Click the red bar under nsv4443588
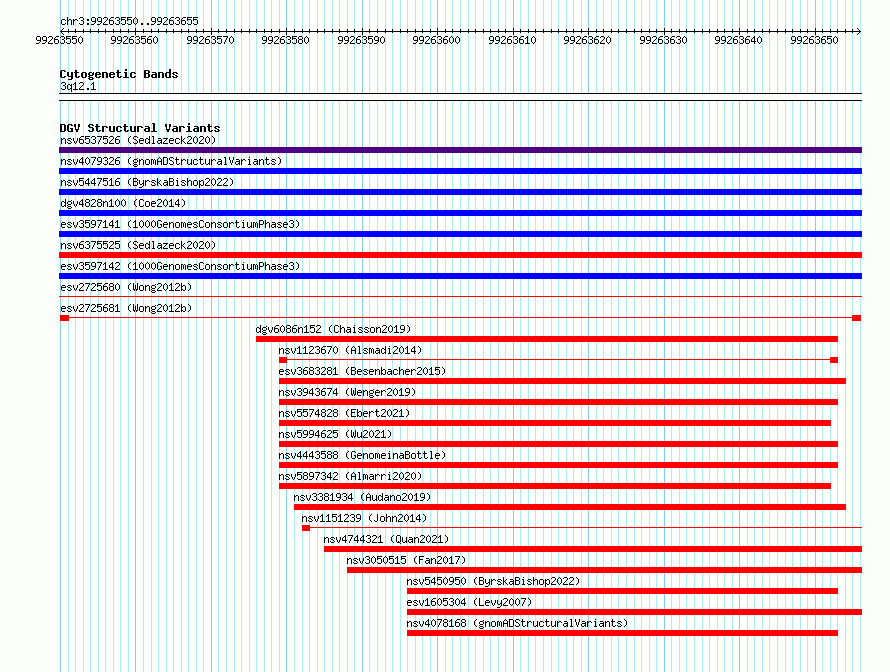The width and height of the screenshot is (890, 672). pyautogui.click(x=559, y=465)
